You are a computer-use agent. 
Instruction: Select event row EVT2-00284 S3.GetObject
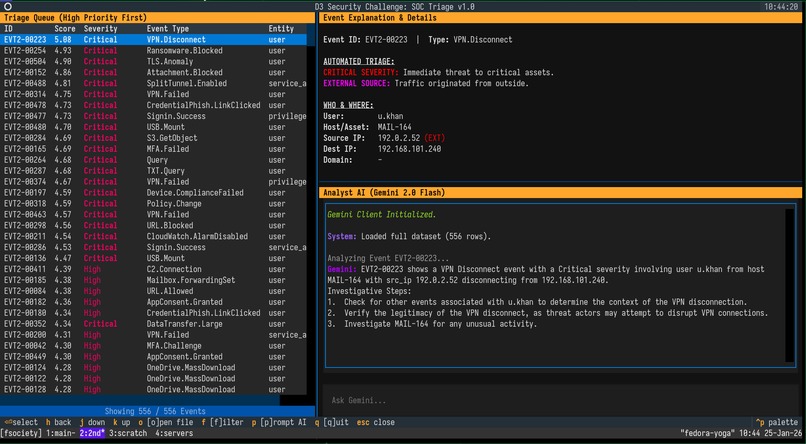(x=153, y=138)
